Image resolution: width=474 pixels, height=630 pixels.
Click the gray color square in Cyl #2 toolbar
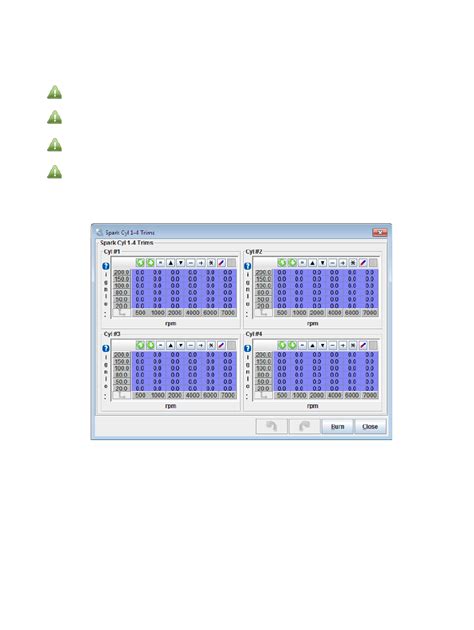pyautogui.click(x=373, y=263)
